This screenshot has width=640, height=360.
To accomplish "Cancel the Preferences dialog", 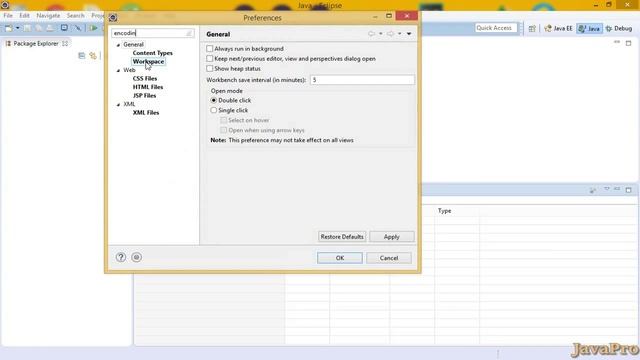I will tap(389, 258).
